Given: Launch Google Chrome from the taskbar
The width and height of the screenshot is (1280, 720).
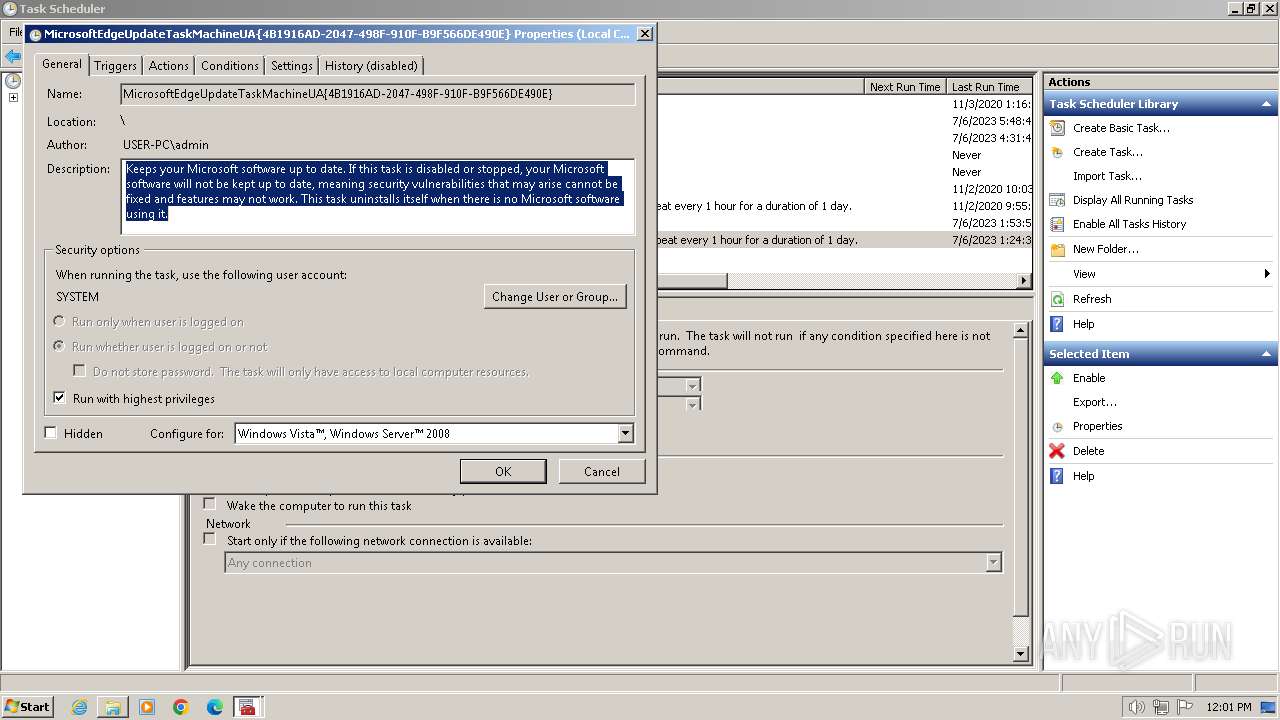Looking at the screenshot, I should coord(181,707).
